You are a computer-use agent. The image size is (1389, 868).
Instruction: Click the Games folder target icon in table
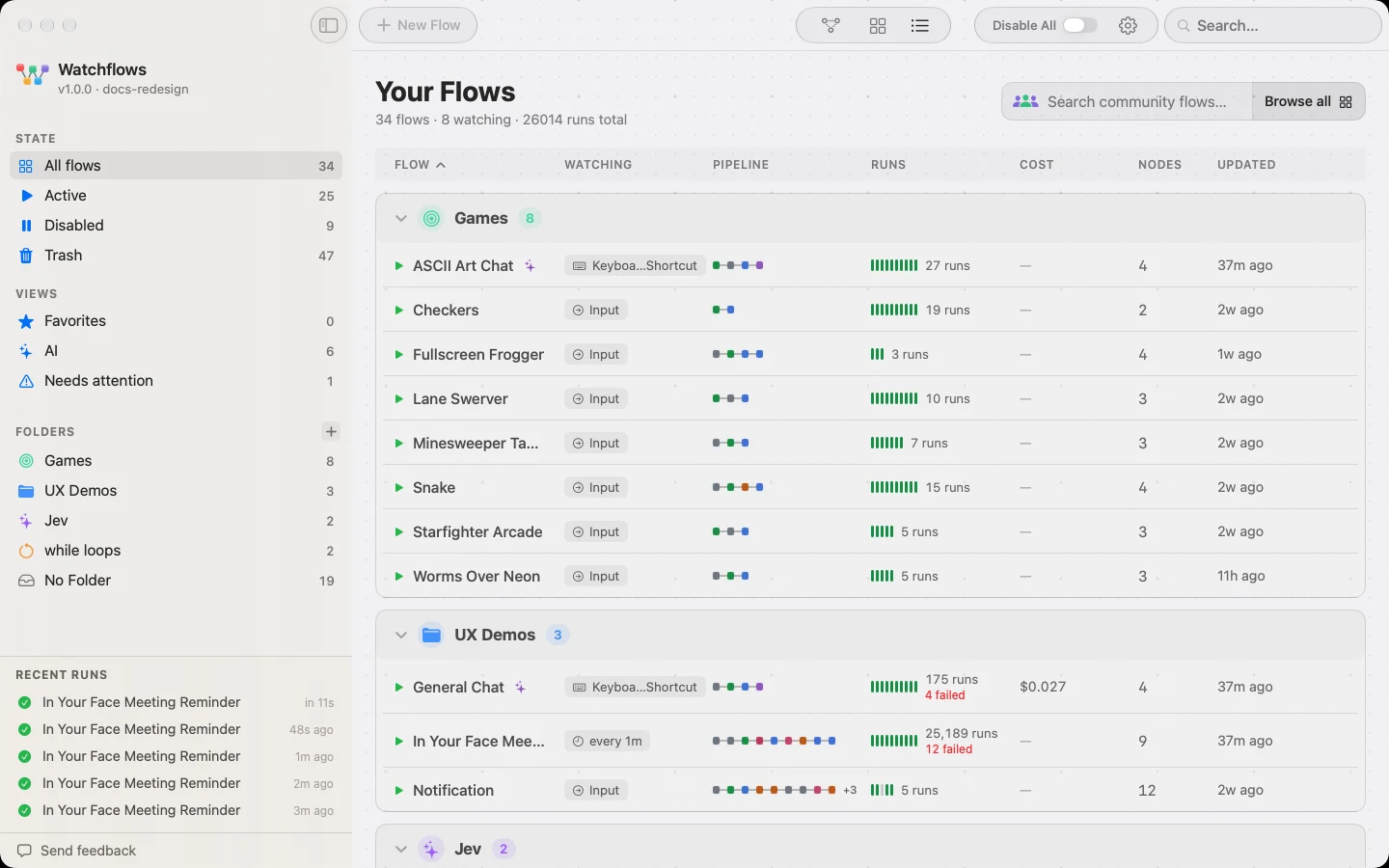coord(431,218)
